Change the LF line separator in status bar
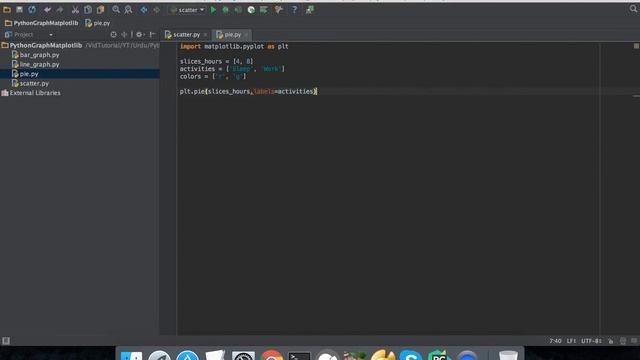Viewport: 640px width, 360px height. point(571,341)
